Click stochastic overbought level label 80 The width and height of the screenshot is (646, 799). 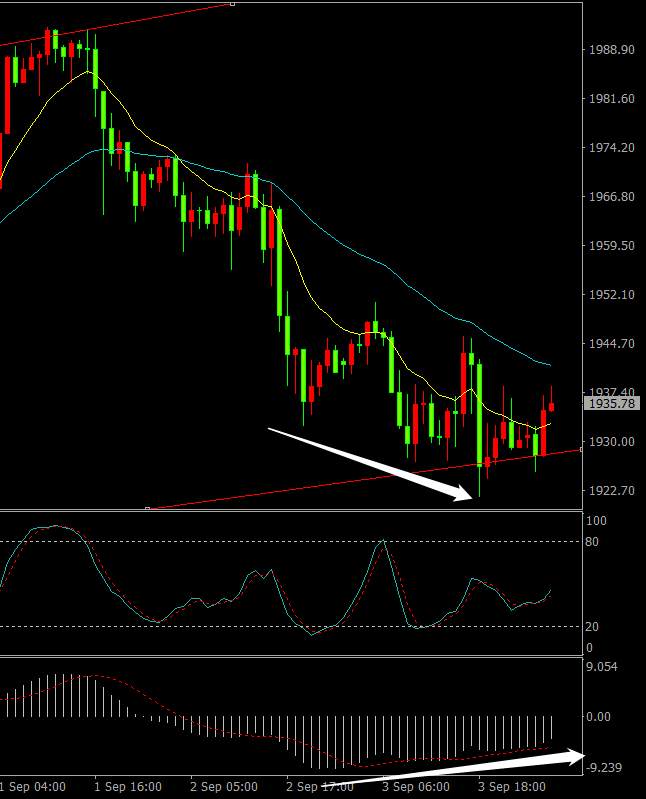pyautogui.click(x=592, y=542)
